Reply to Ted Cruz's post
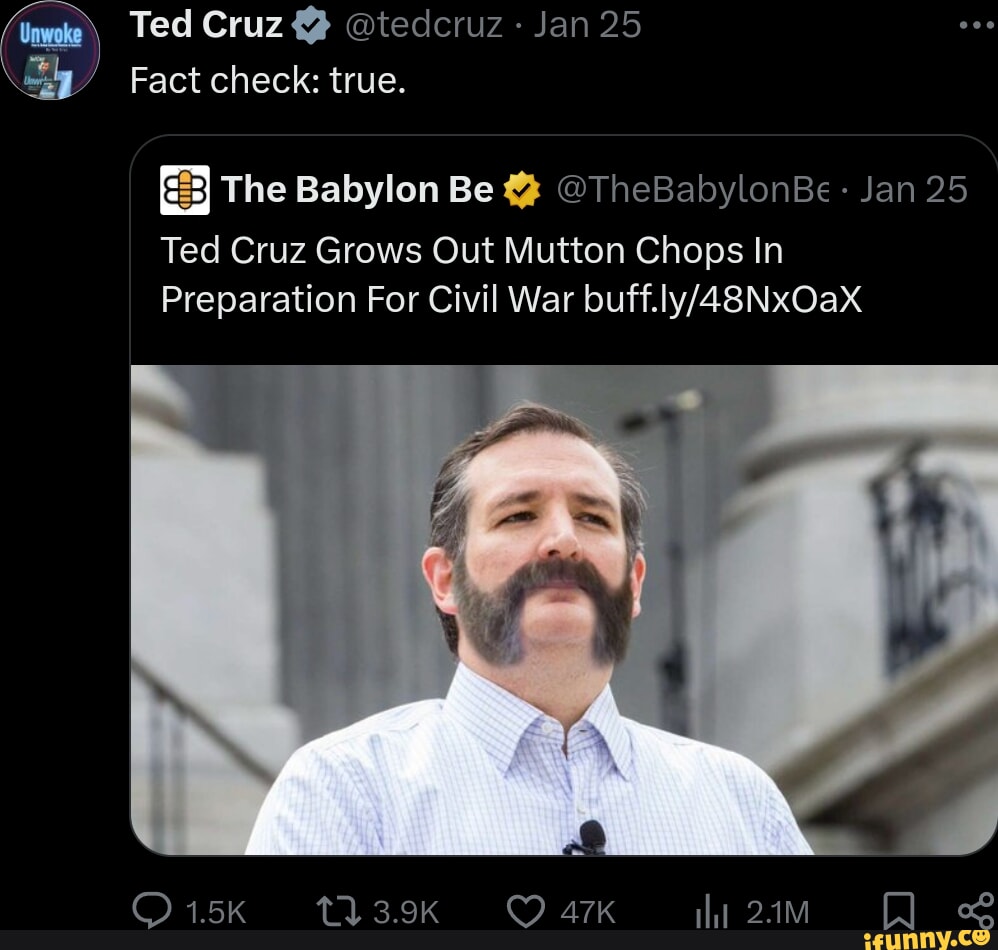 pyautogui.click(x=152, y=911)
